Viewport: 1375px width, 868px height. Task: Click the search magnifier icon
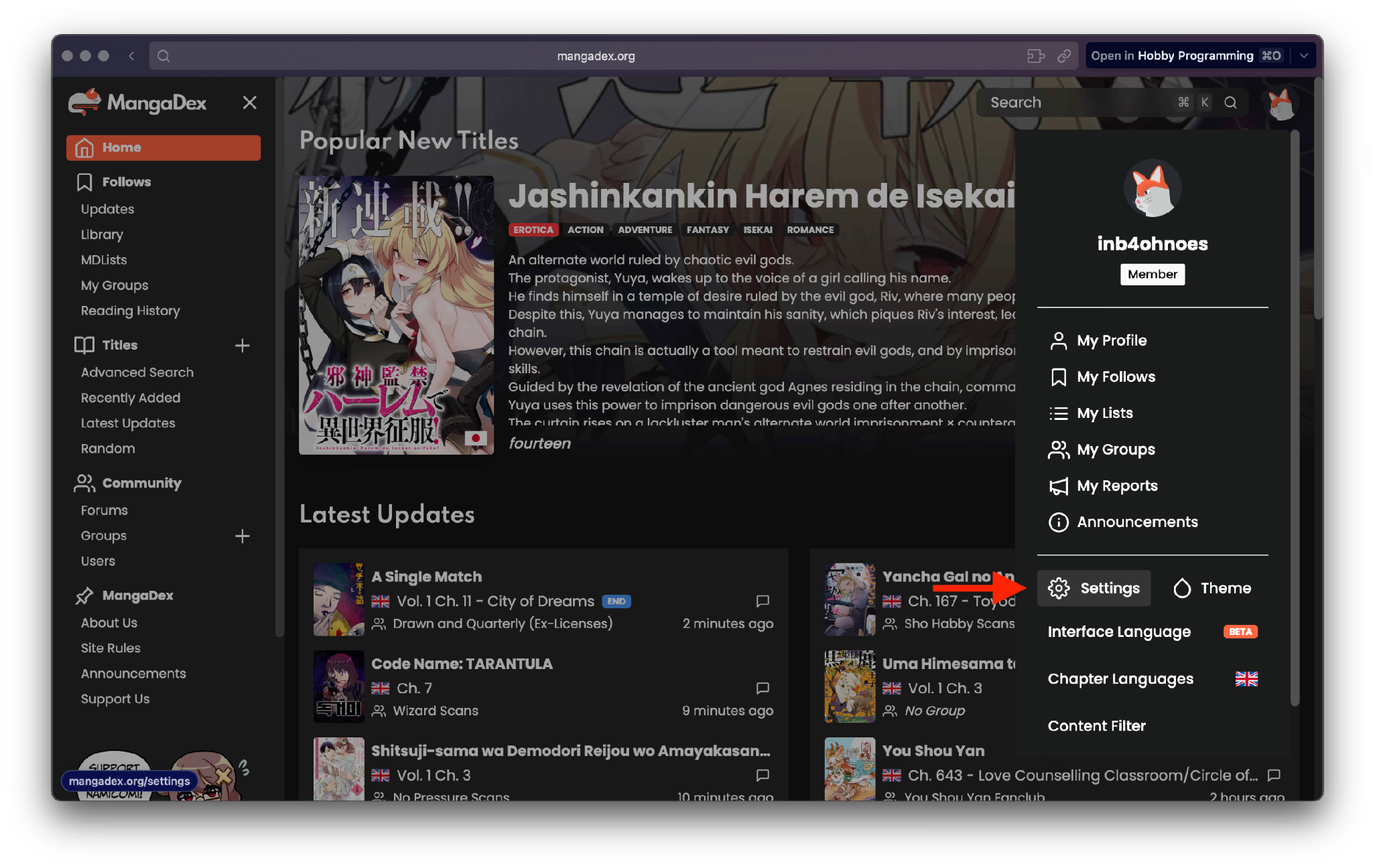coord(1230,102)
